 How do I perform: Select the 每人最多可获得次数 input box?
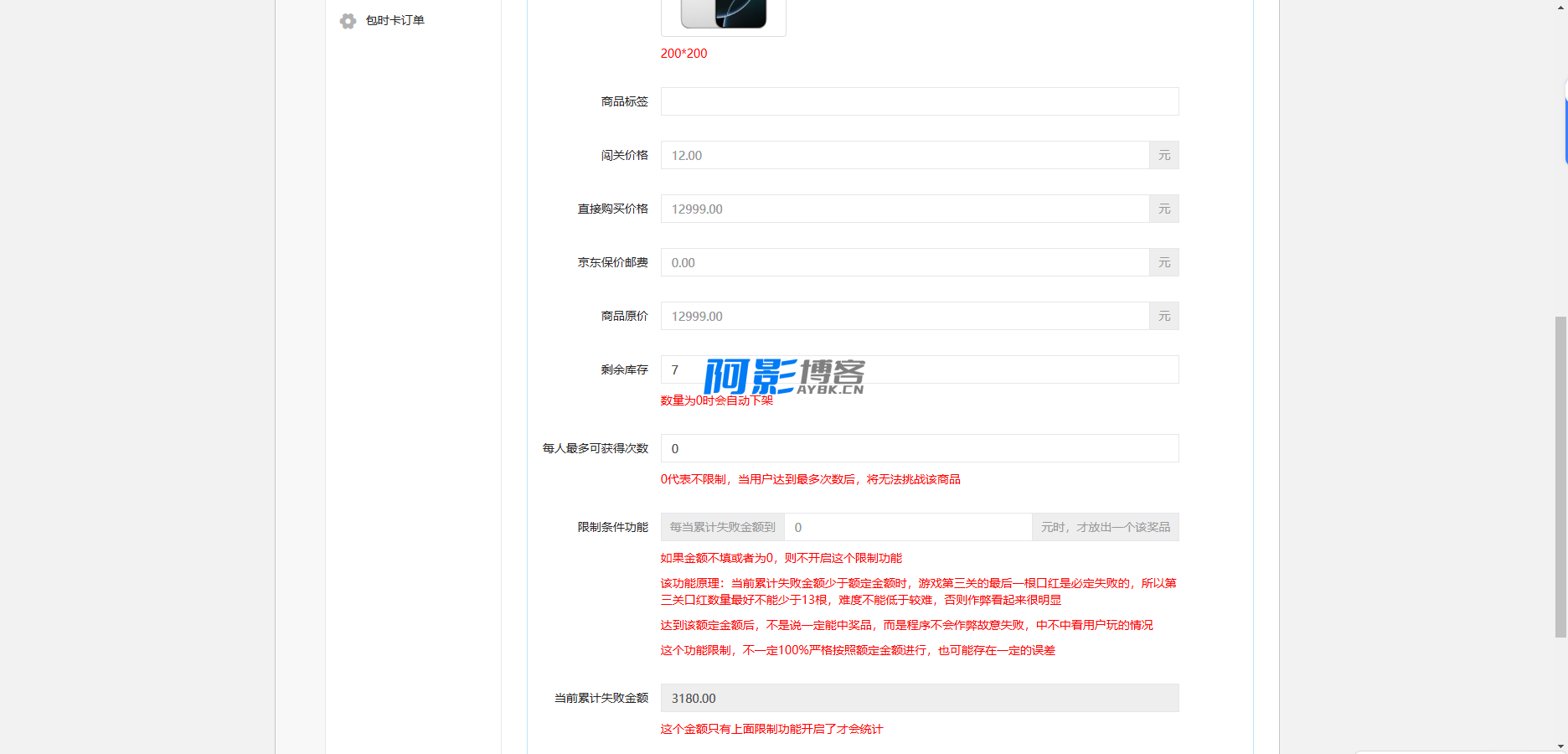(x=919, y=448)
